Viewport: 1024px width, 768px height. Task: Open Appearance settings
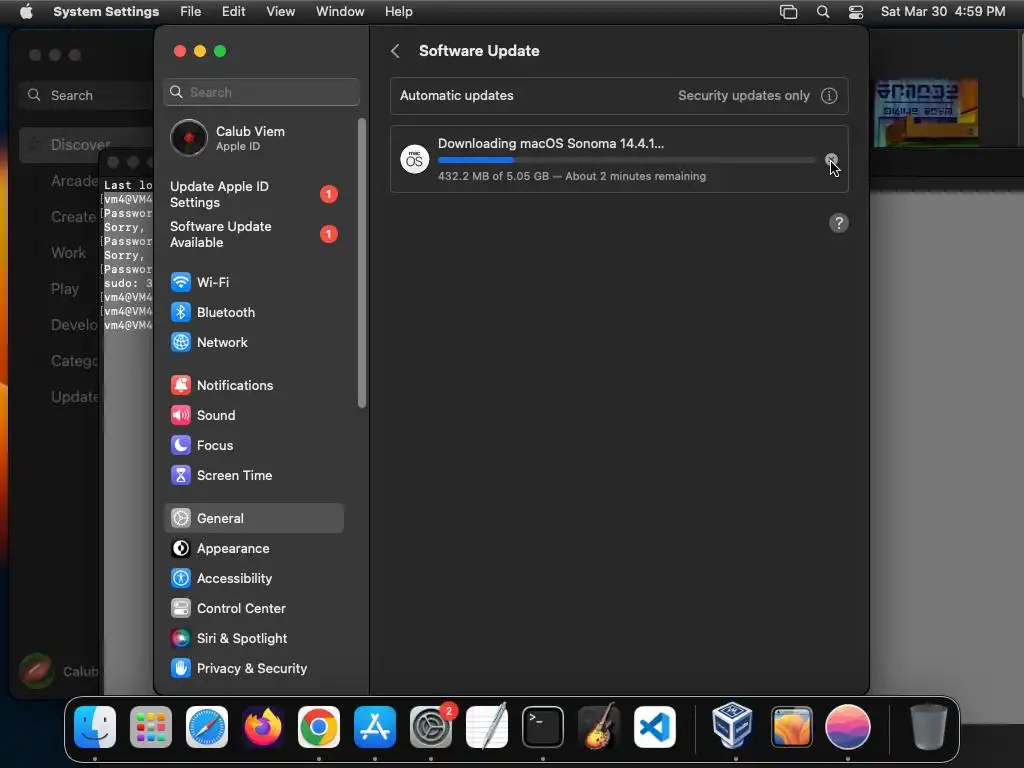[254, 549]
